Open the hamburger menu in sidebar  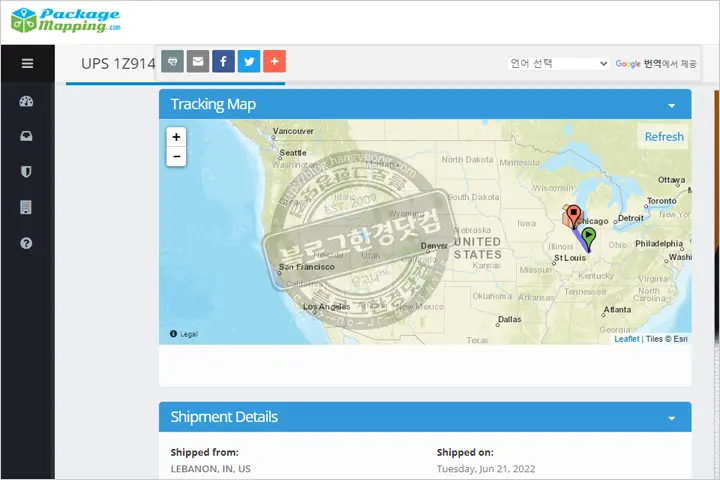click(27, 63)
